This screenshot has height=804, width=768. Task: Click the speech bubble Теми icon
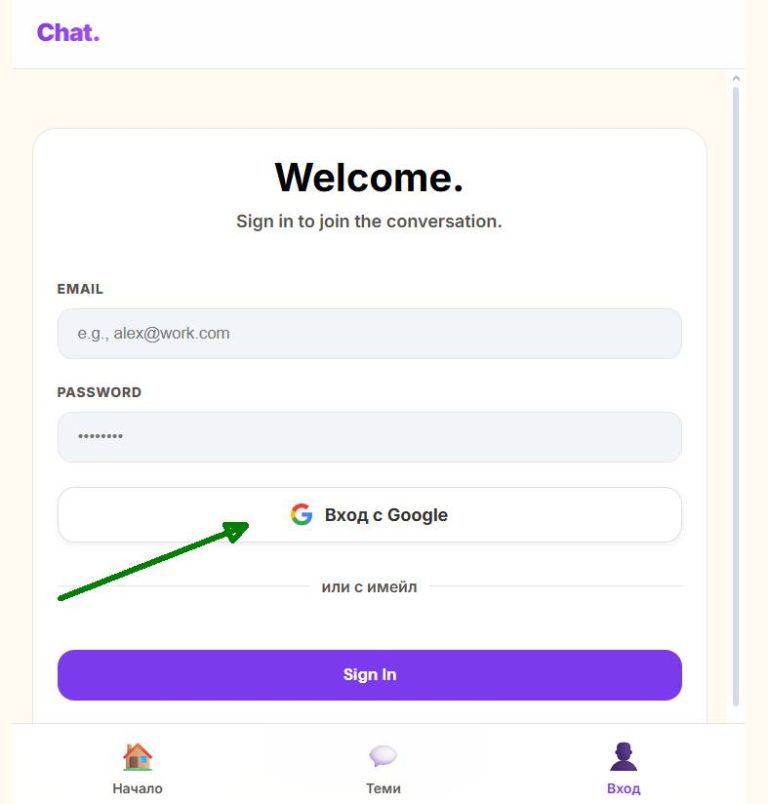(383, 756)
